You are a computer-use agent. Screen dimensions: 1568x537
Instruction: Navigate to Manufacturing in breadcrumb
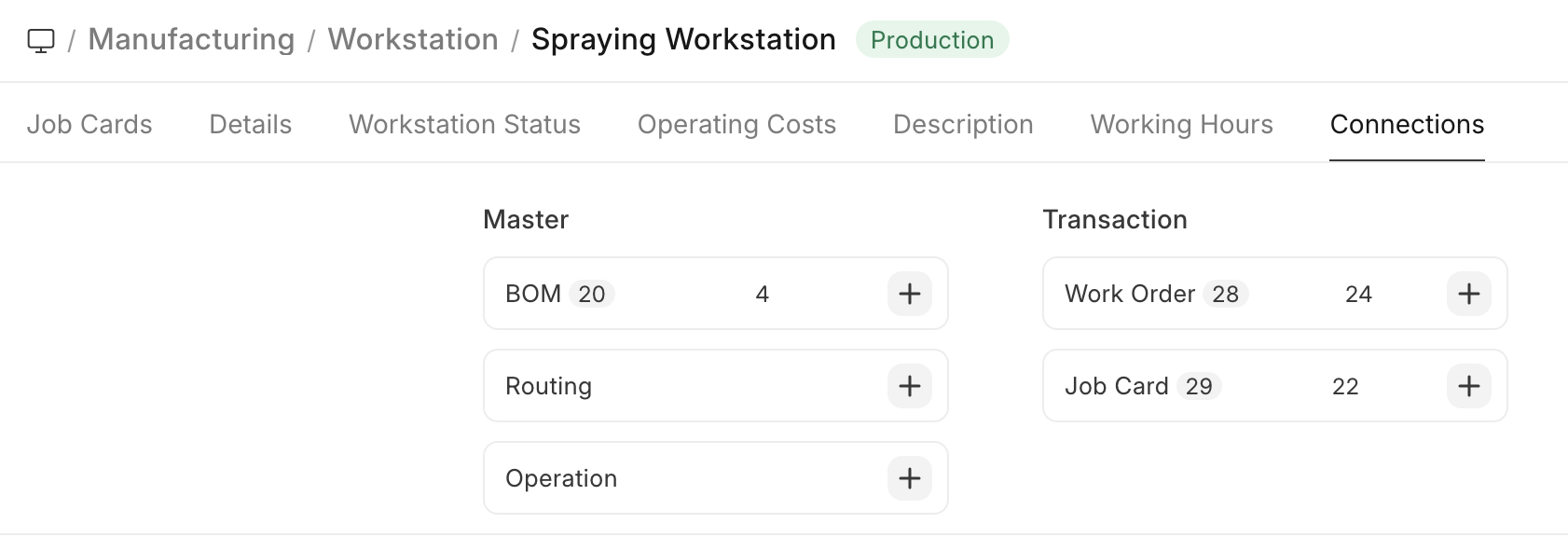click(x=191, y=40)
